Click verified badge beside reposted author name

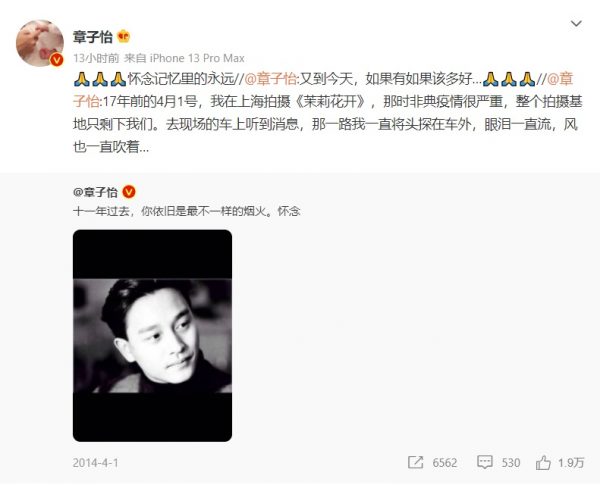coord(129,192)
